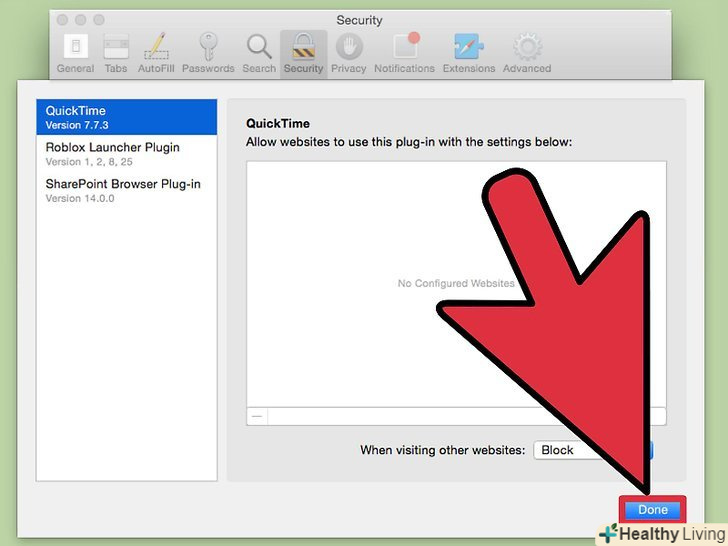Open the Block dropdown for other websites
The height and width of the screenshot is (546, 728).
[x=593, y=450]
